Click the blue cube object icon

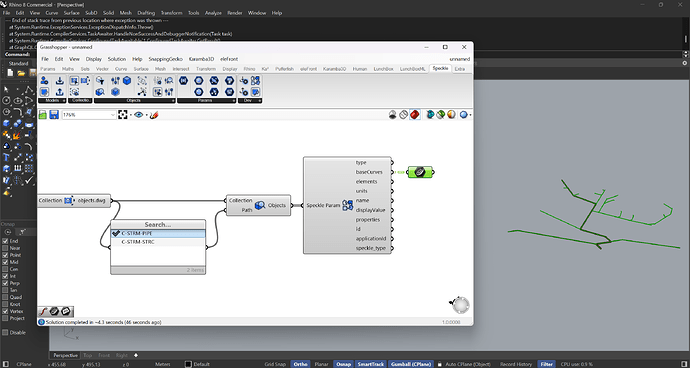point(127,81)
